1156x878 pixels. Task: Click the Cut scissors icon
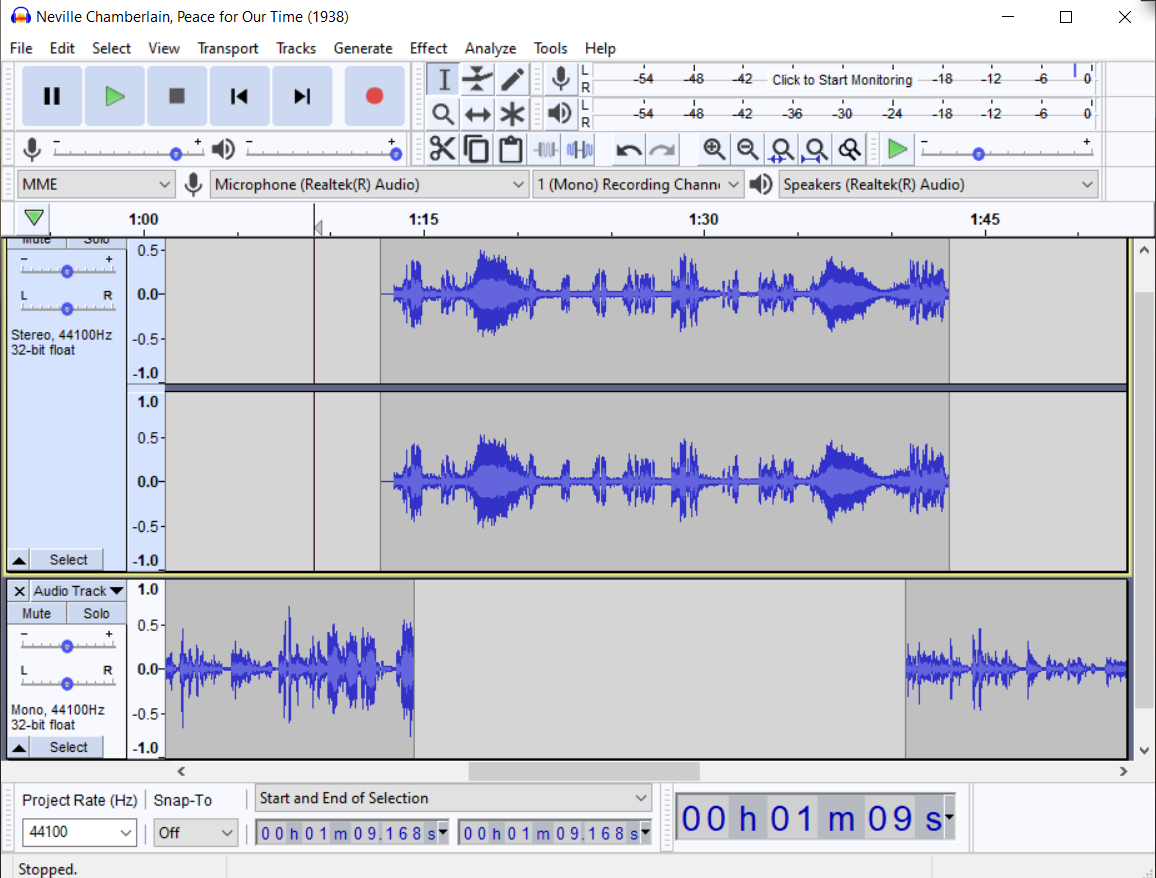[x=442, y=150]
